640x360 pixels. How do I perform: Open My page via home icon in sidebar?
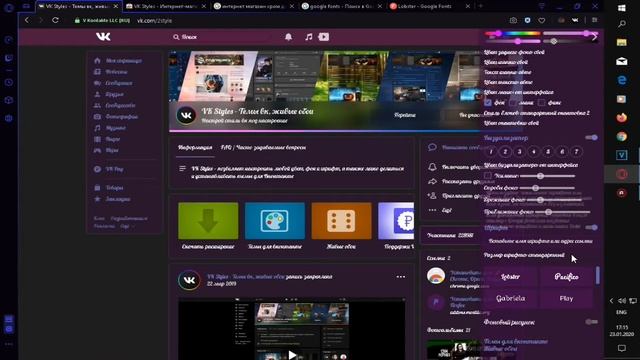[97, 60]
